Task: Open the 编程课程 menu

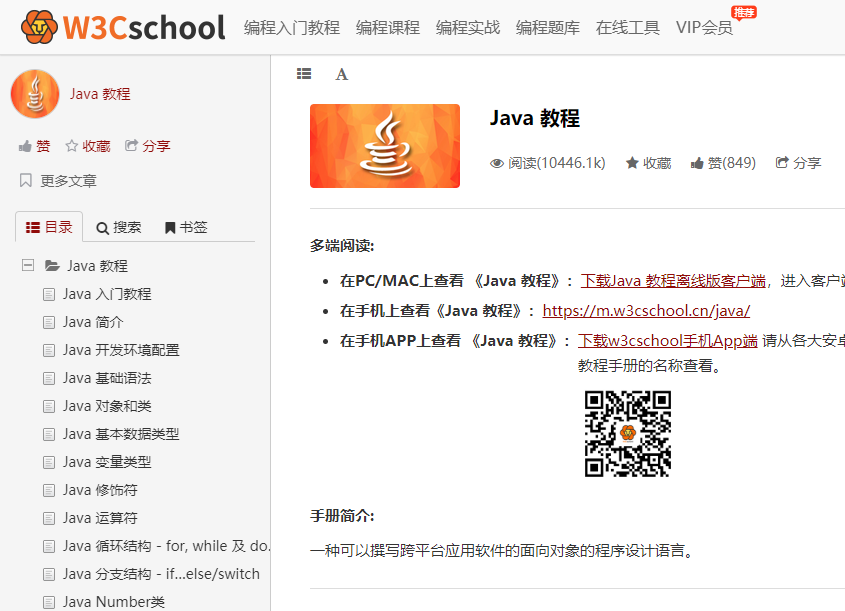Action: pos(387,27)
